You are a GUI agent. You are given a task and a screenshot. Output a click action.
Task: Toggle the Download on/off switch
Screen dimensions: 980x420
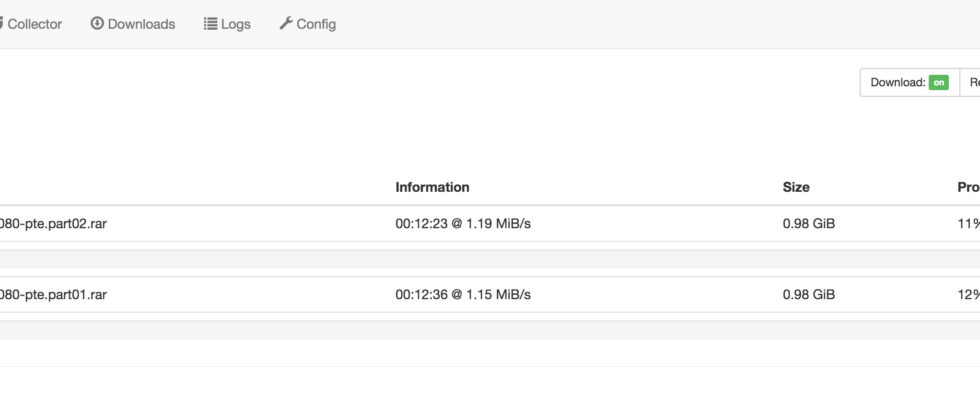pos(938,83)
